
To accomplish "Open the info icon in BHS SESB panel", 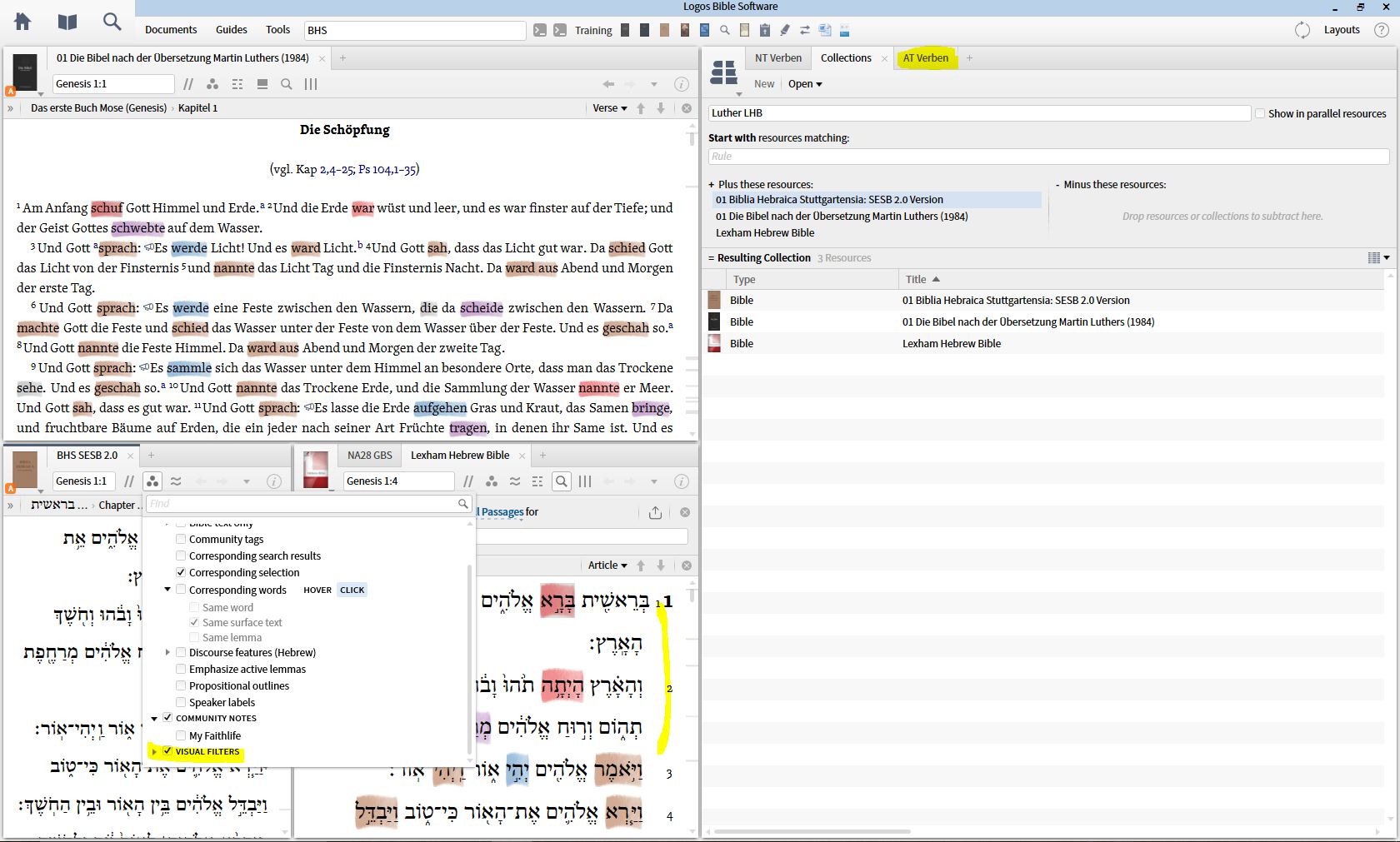I will [x=273, y=481].
